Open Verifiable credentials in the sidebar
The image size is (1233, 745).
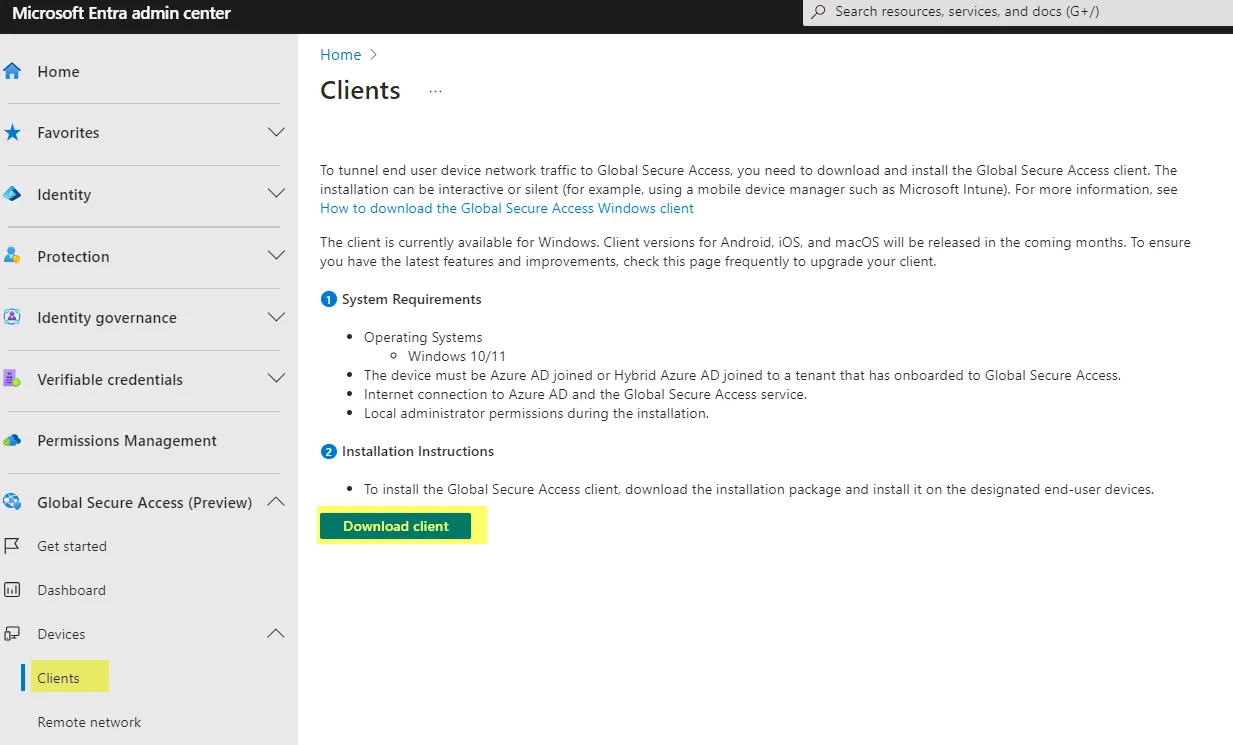pos(110,380)
